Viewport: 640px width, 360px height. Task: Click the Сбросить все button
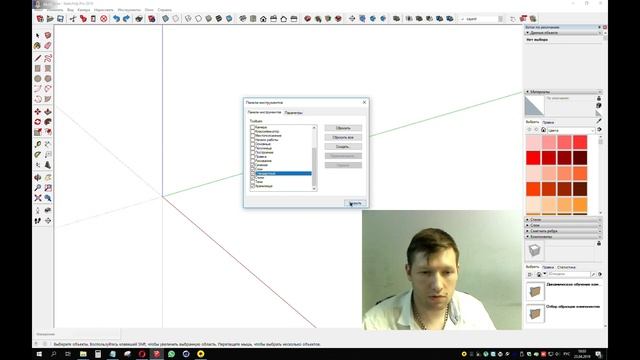click(343, 138)
